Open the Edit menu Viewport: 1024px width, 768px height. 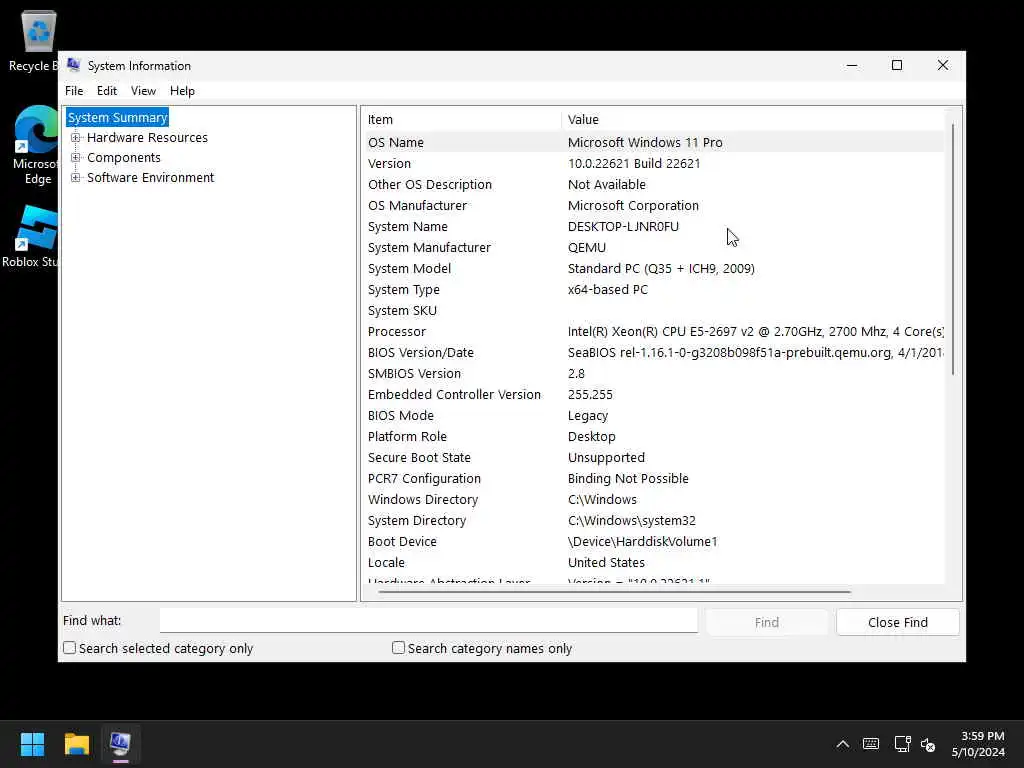pos(106,91)
